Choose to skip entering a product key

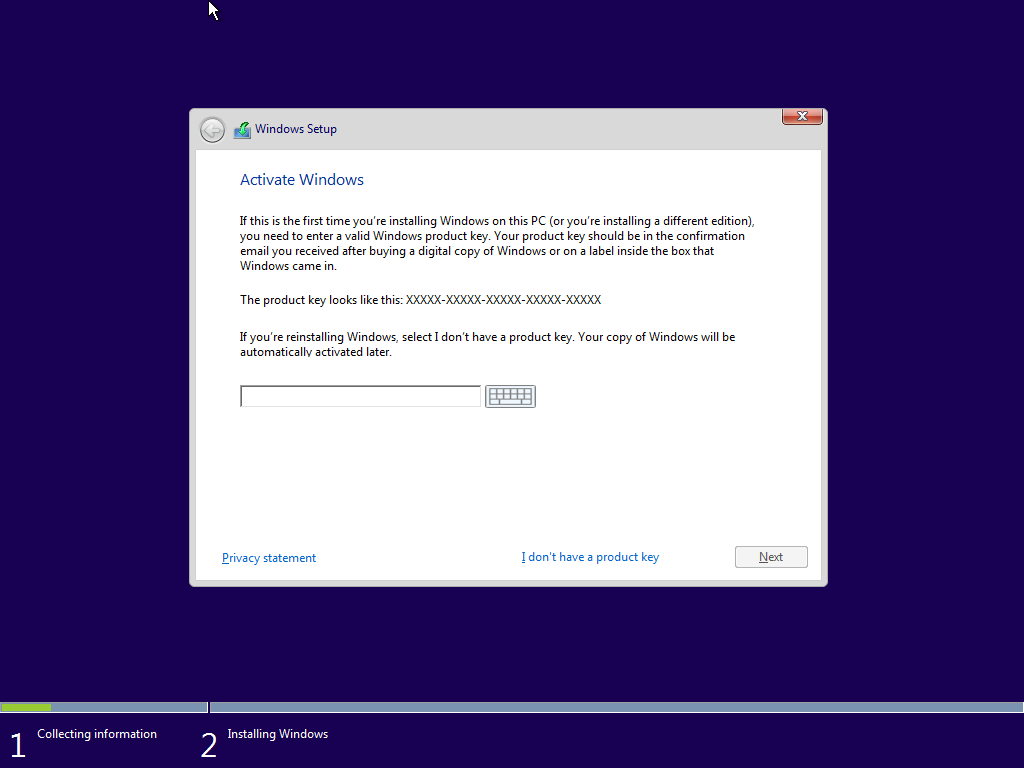[x=590, y=557]
